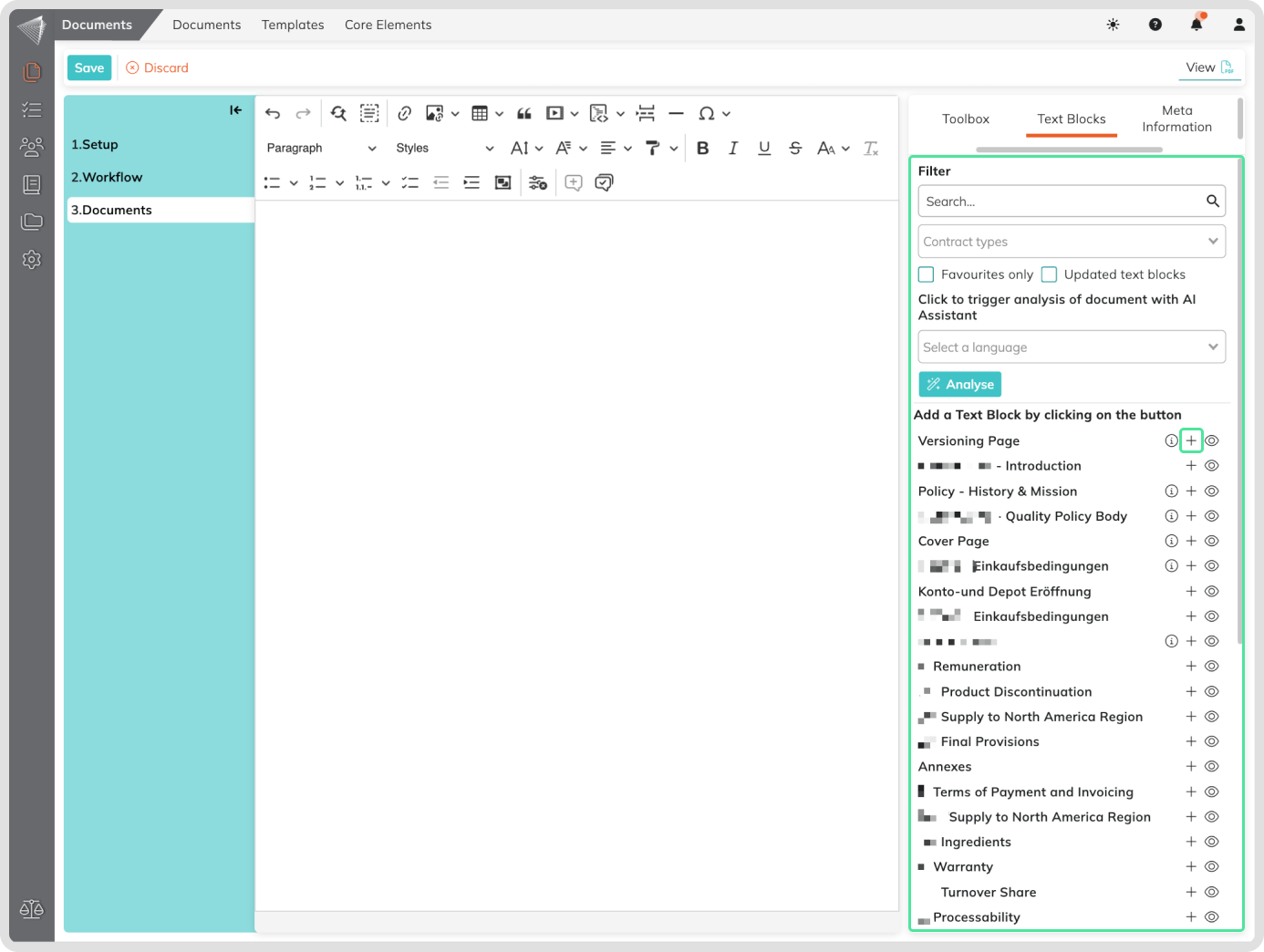
Task: Click the block quote icon
Action: (x=524, y=114)
